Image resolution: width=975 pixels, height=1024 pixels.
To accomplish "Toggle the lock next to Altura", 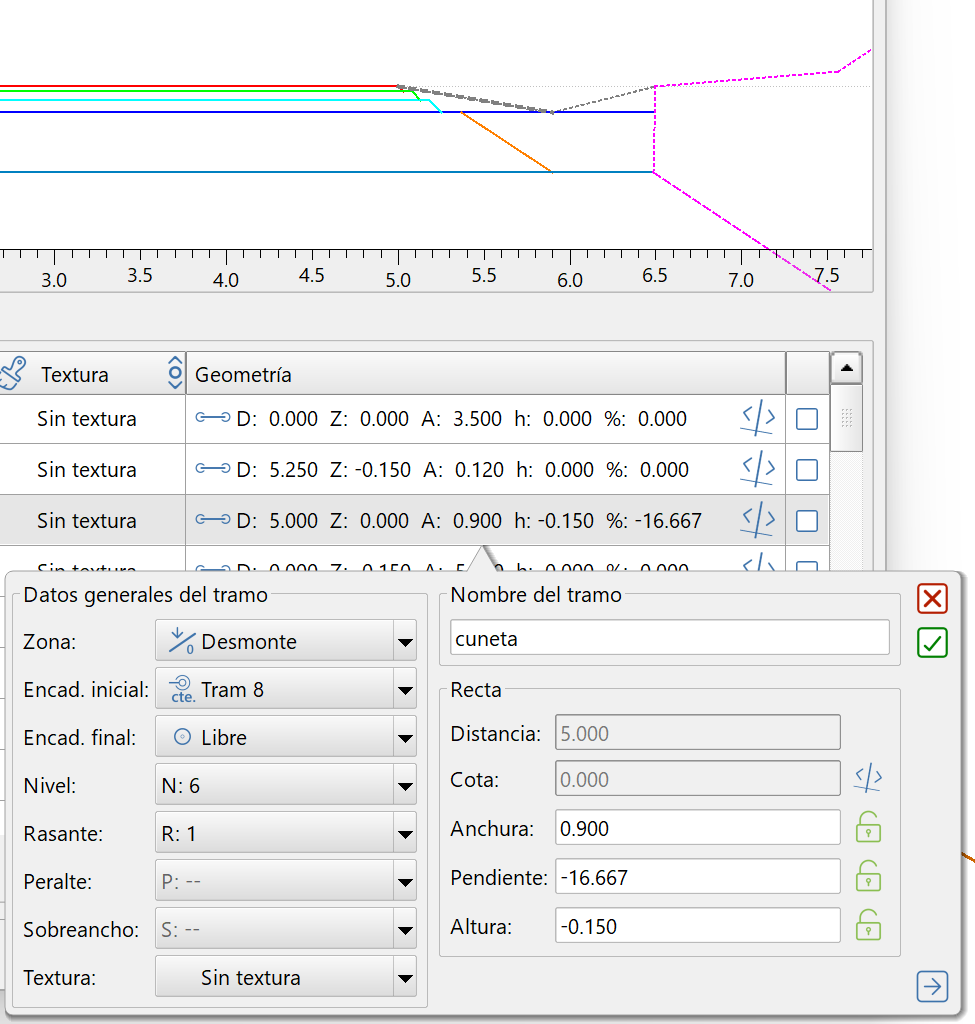I will click(x=869, y=926).
